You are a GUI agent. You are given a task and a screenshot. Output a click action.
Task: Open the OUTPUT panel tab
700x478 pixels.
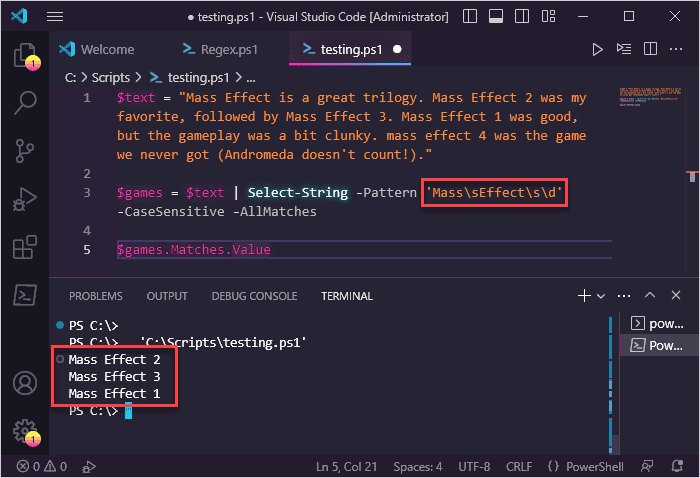click(x=167, y=296)
